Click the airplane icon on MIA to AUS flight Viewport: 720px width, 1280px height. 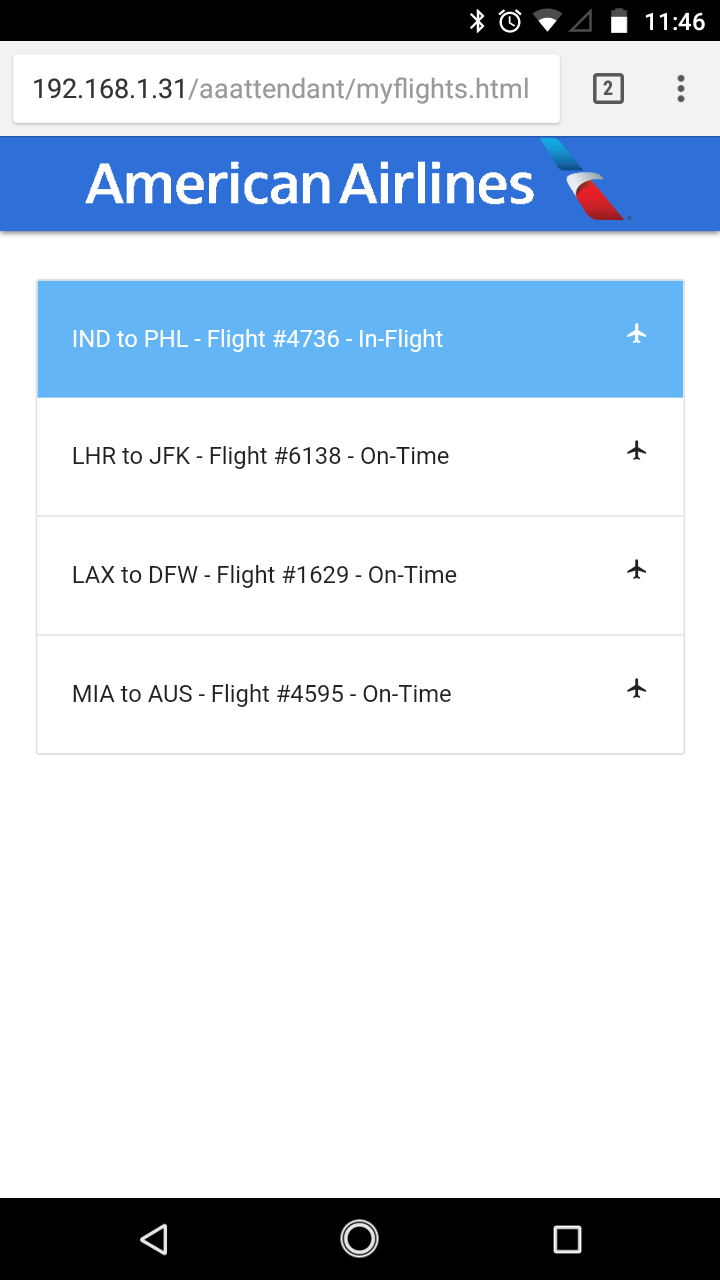click(x=637, y=688)
